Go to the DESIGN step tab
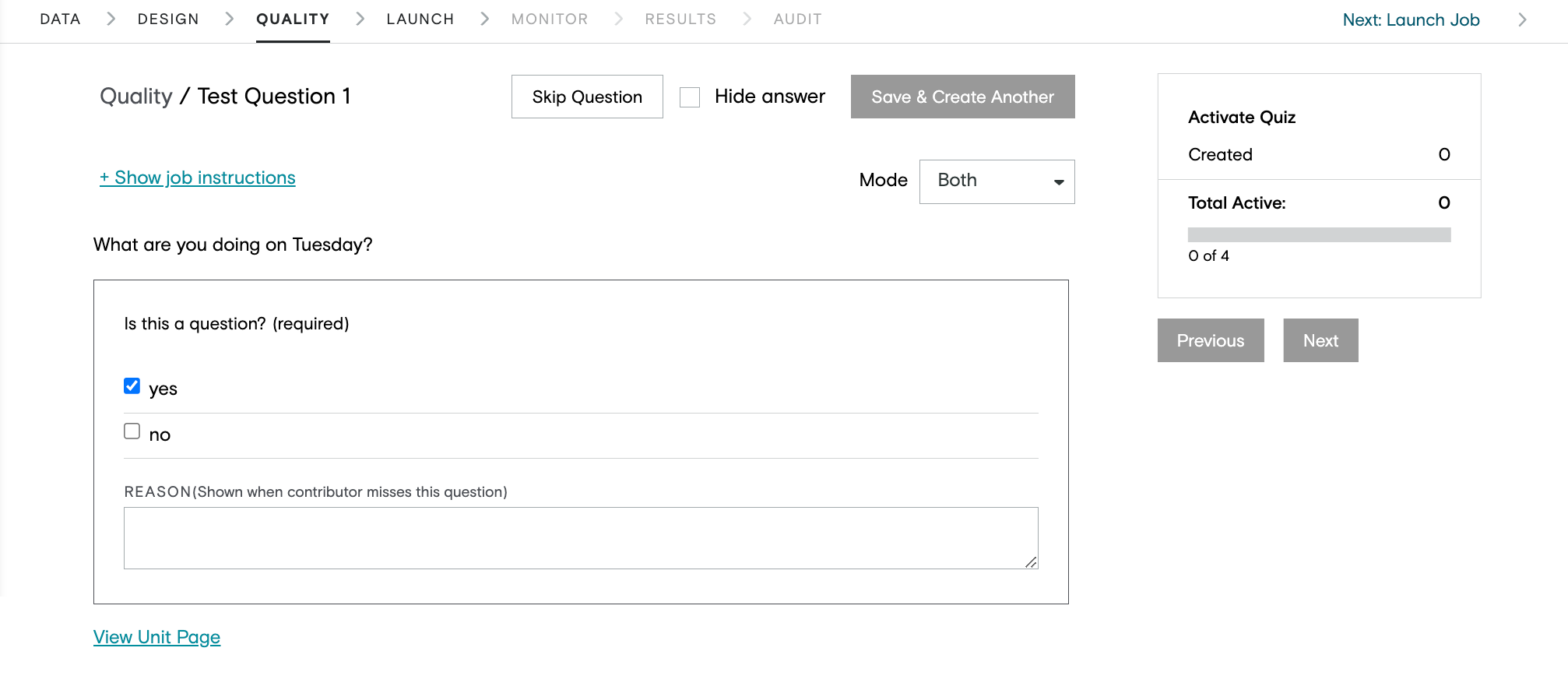The height and width of the screenshot is (690, 1568). pyautogui.click(x=168, y=19)
